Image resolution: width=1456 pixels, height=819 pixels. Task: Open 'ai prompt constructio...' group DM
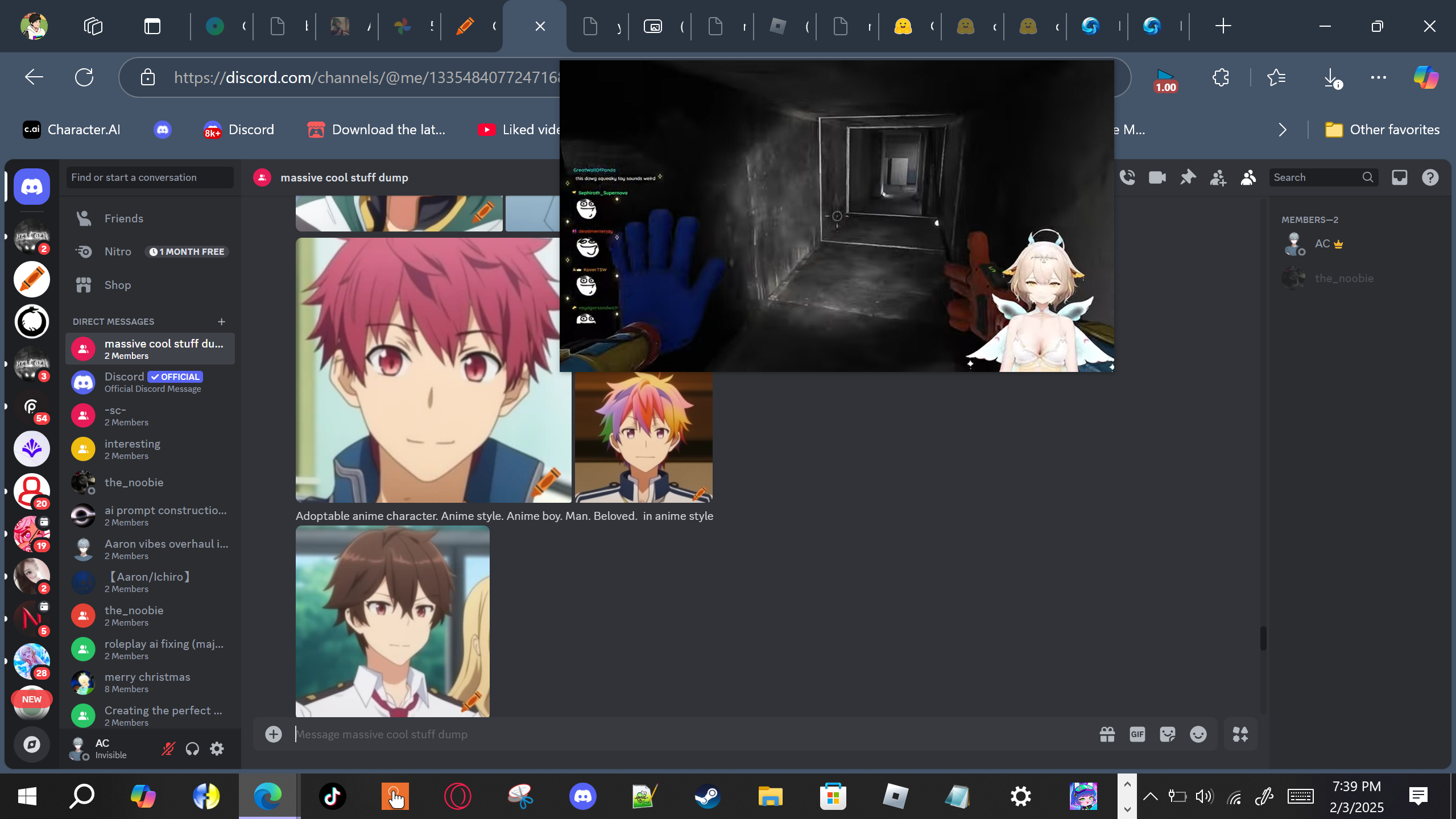150,516
